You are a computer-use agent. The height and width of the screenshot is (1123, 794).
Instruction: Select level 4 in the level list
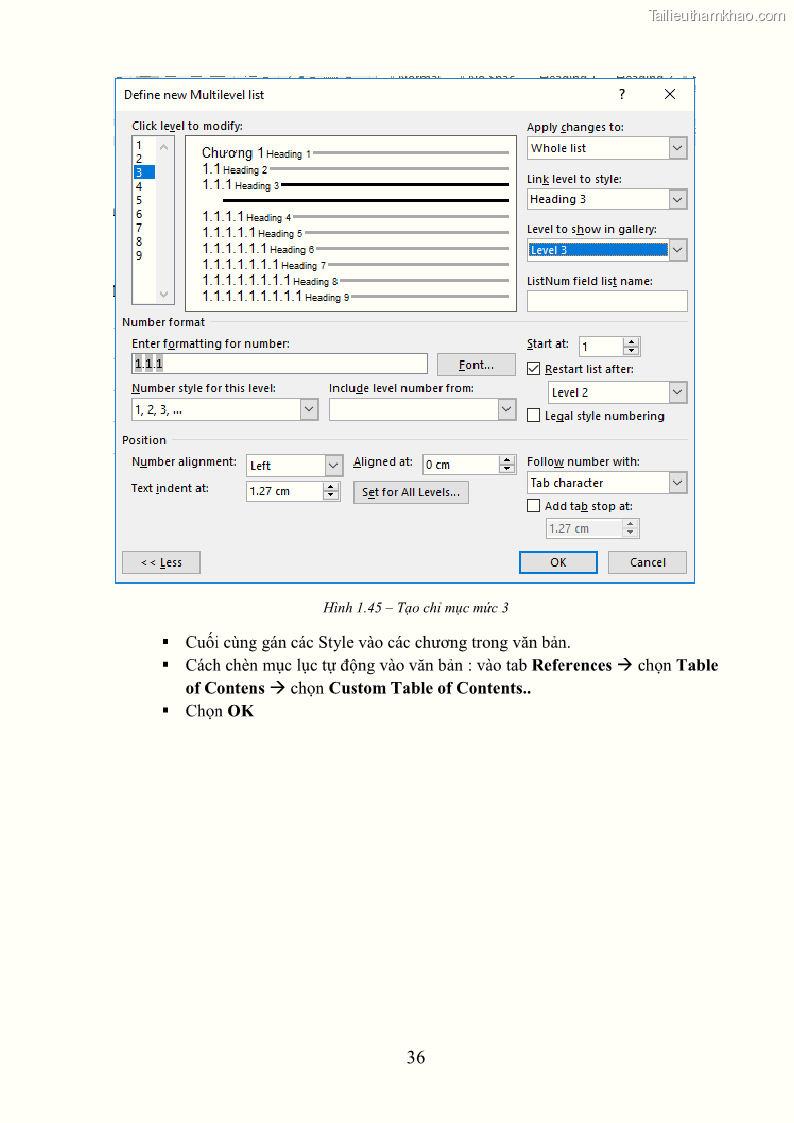point(139,186)
